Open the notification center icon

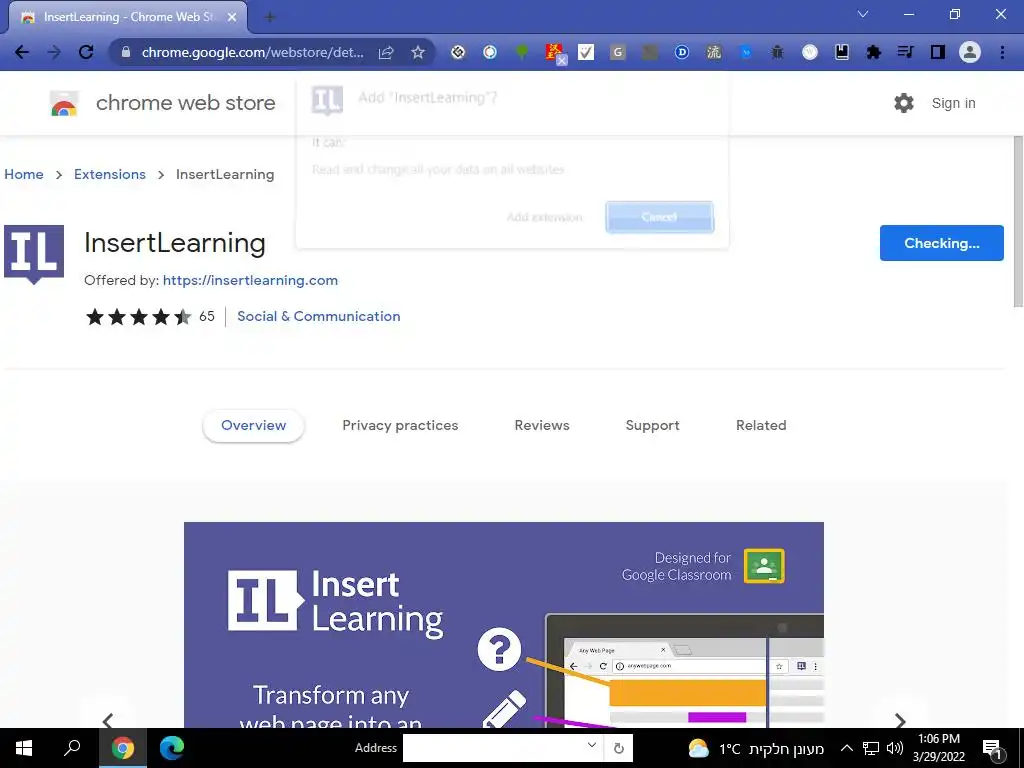coord(992,748)
